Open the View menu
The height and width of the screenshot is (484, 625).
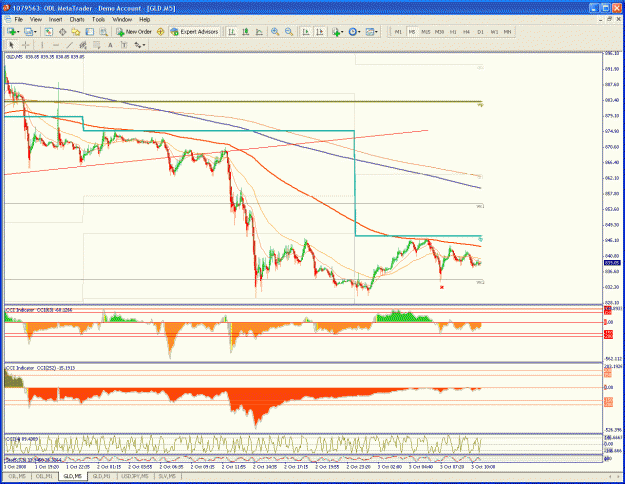35,19
